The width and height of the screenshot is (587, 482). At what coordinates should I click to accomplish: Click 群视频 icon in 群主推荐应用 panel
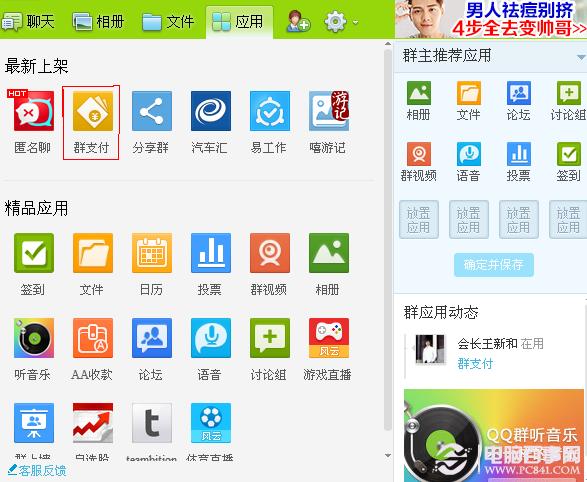pyautogui.click(x=419, y=154)
